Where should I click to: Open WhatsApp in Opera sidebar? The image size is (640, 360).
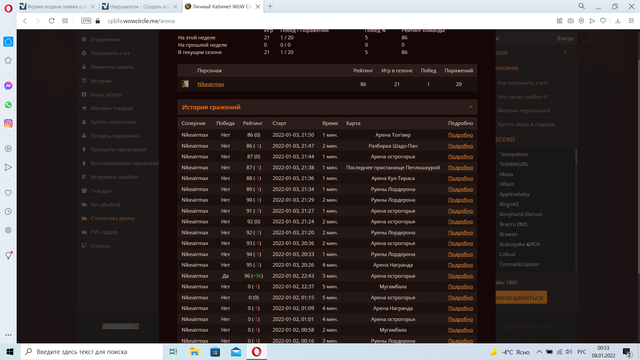[8, 105]
